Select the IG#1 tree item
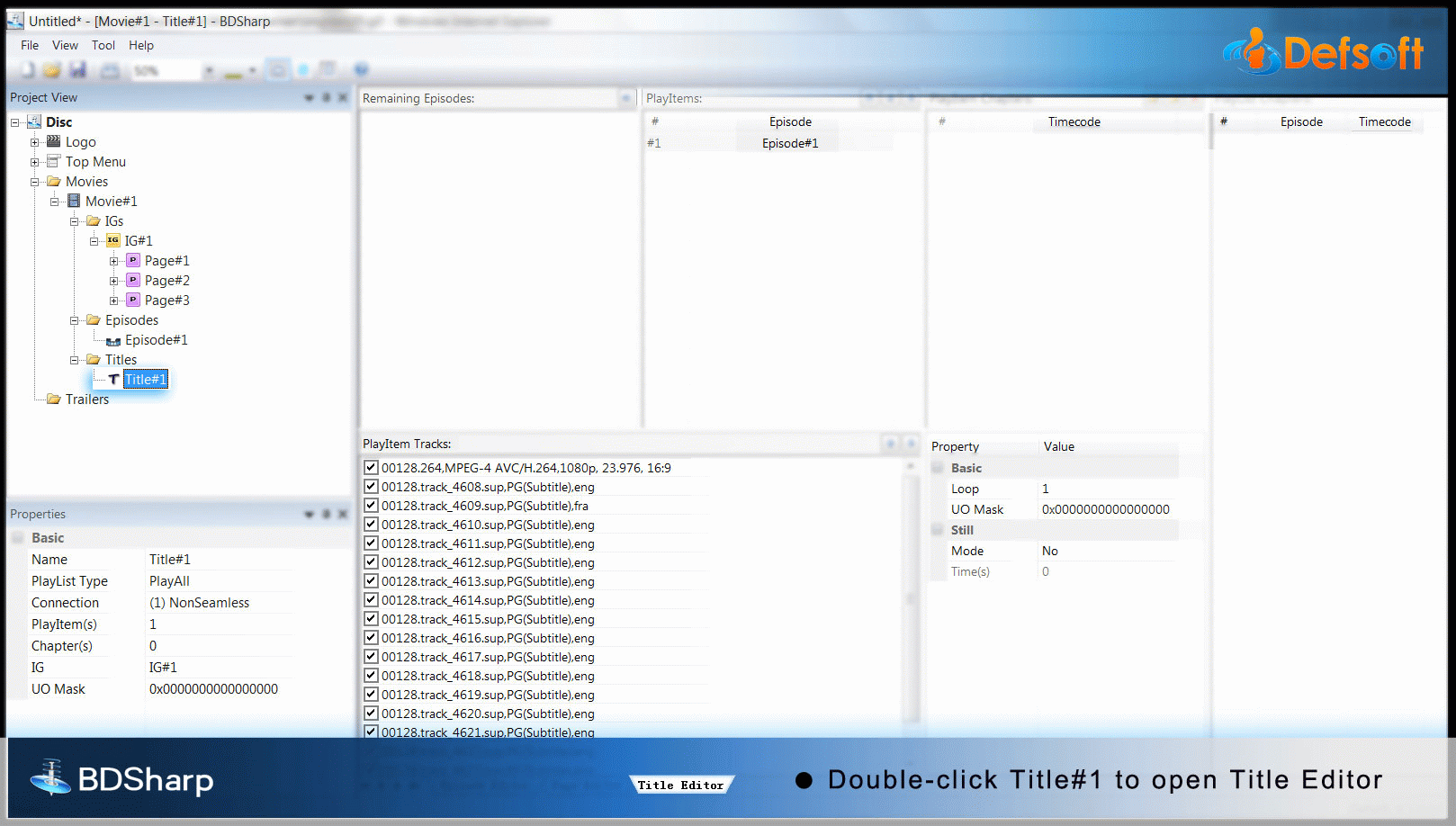1456x826 pixels. tap(139, 241)
